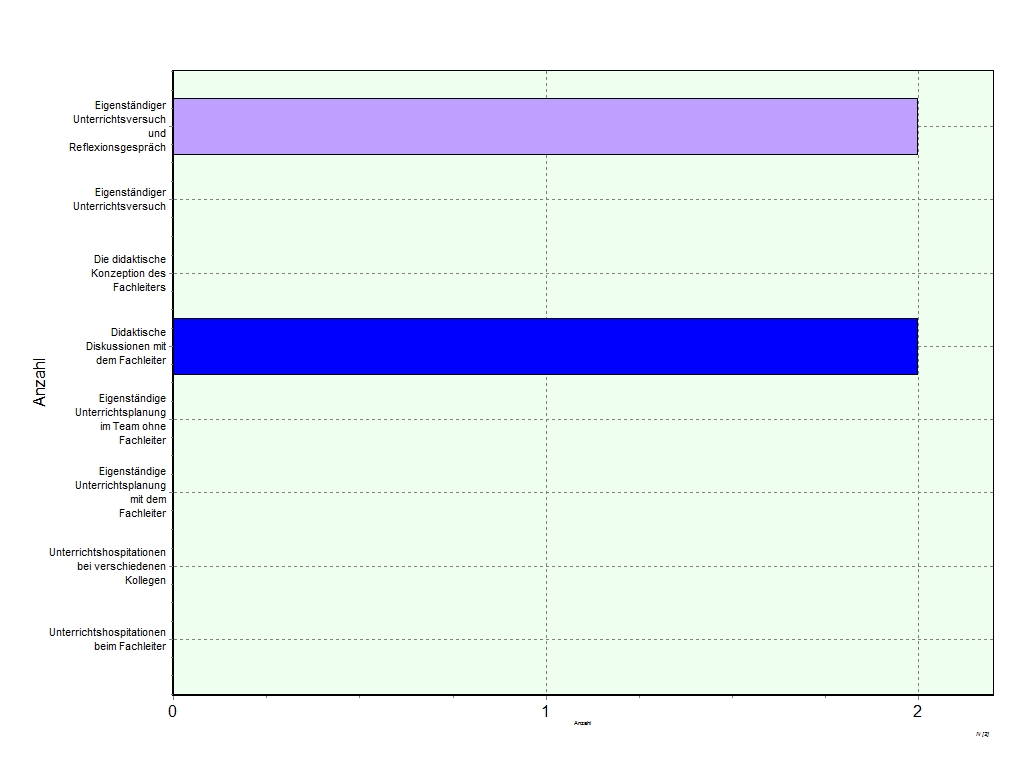
Task: Click dashed gridline in 'Die didaktische Konzeption' row
Action: click(x=400, y=273)
